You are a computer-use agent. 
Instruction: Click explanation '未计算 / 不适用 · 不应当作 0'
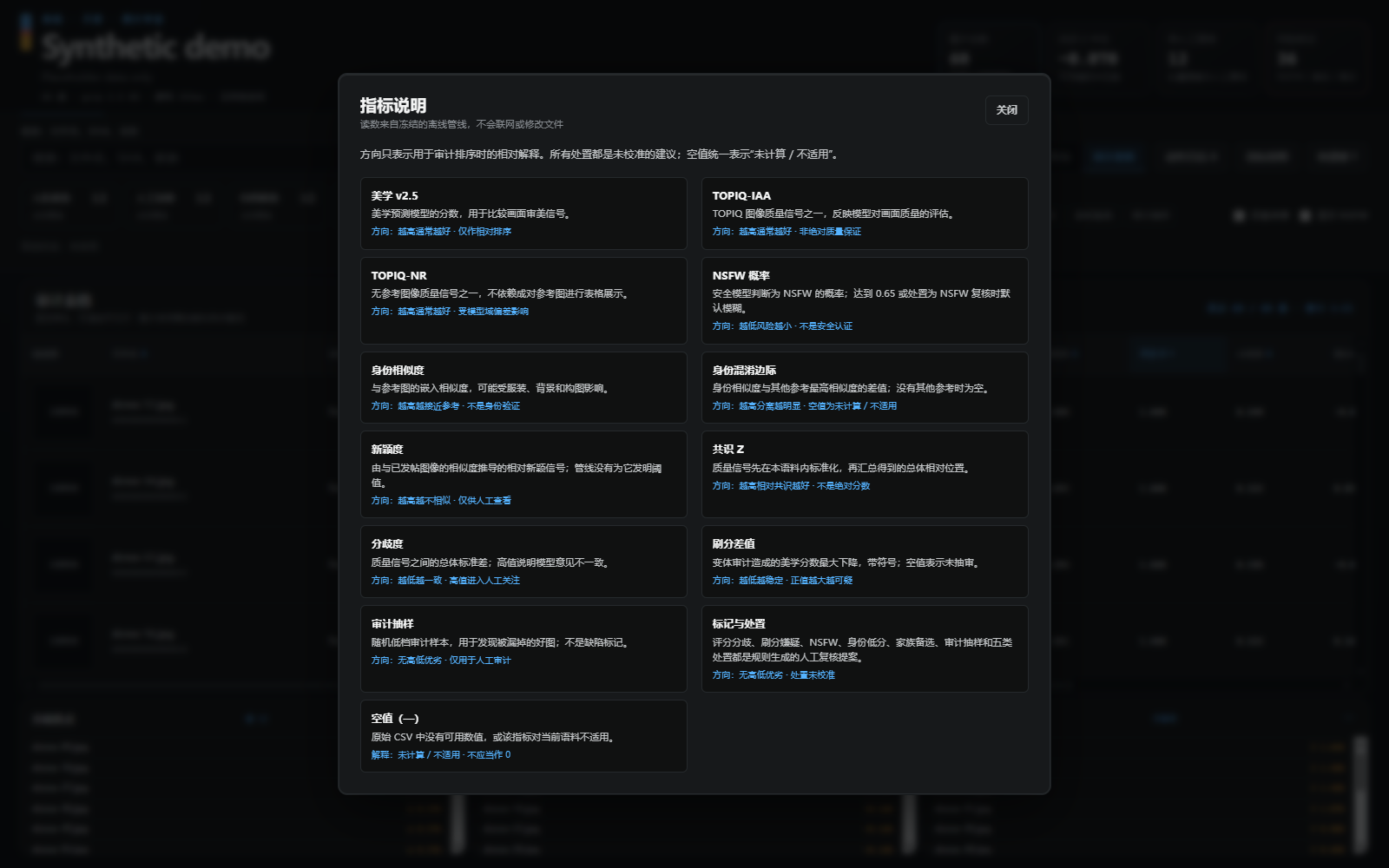pos(454,755)
